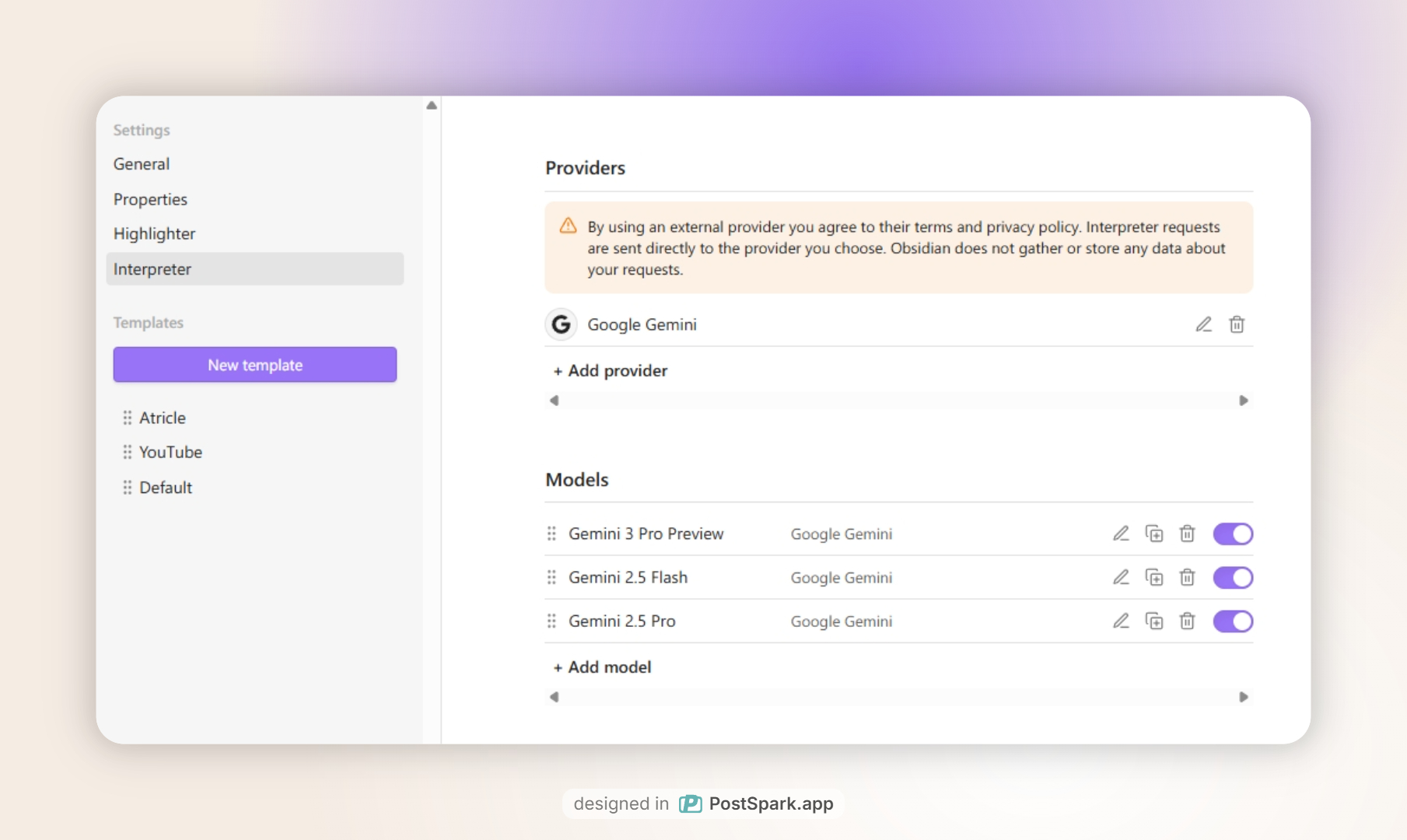1407x840 pixels.
Task: Switch to Highlighter settings
Action: 154,233
